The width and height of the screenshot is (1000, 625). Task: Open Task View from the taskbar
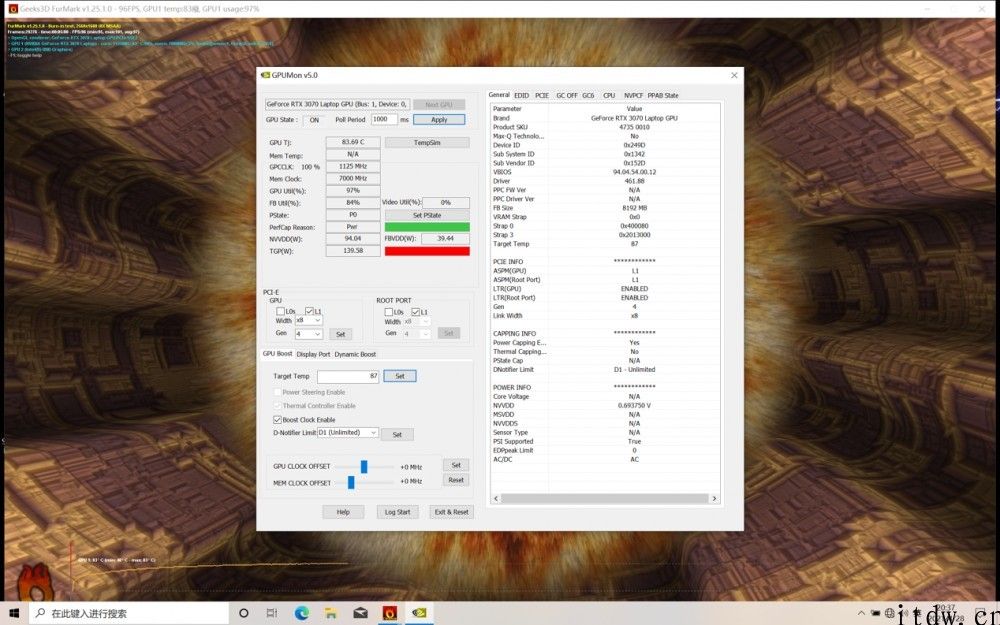coord(272,613)
